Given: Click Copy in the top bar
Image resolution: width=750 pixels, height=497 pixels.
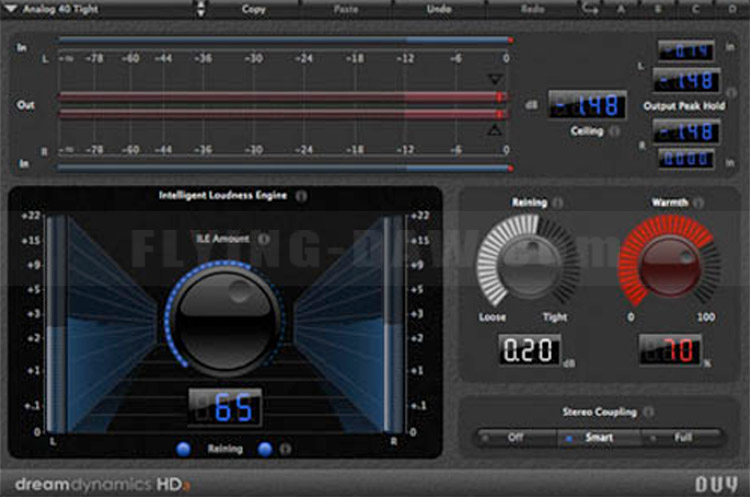Looking at the screenshot, I should 254,9.
